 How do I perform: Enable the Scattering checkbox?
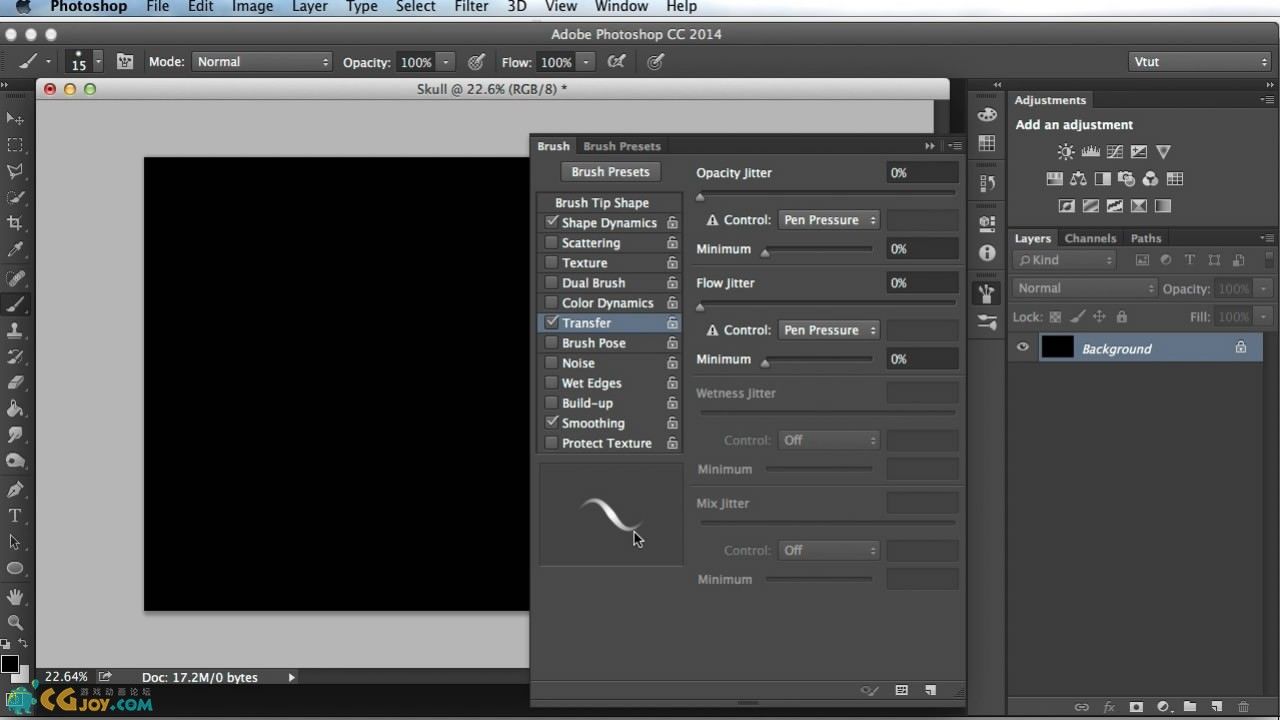point(551,242)
